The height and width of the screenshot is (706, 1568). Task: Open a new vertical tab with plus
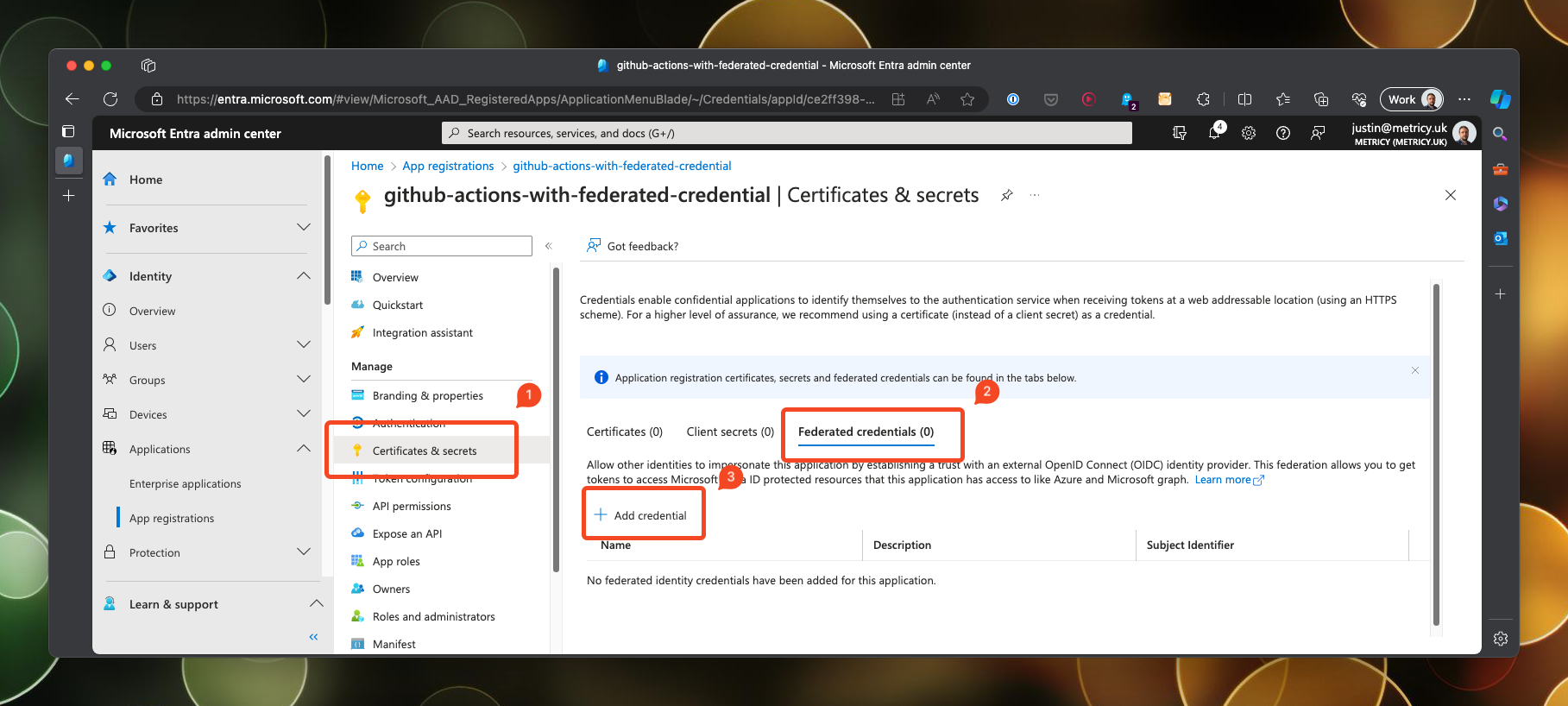[68, 196]
